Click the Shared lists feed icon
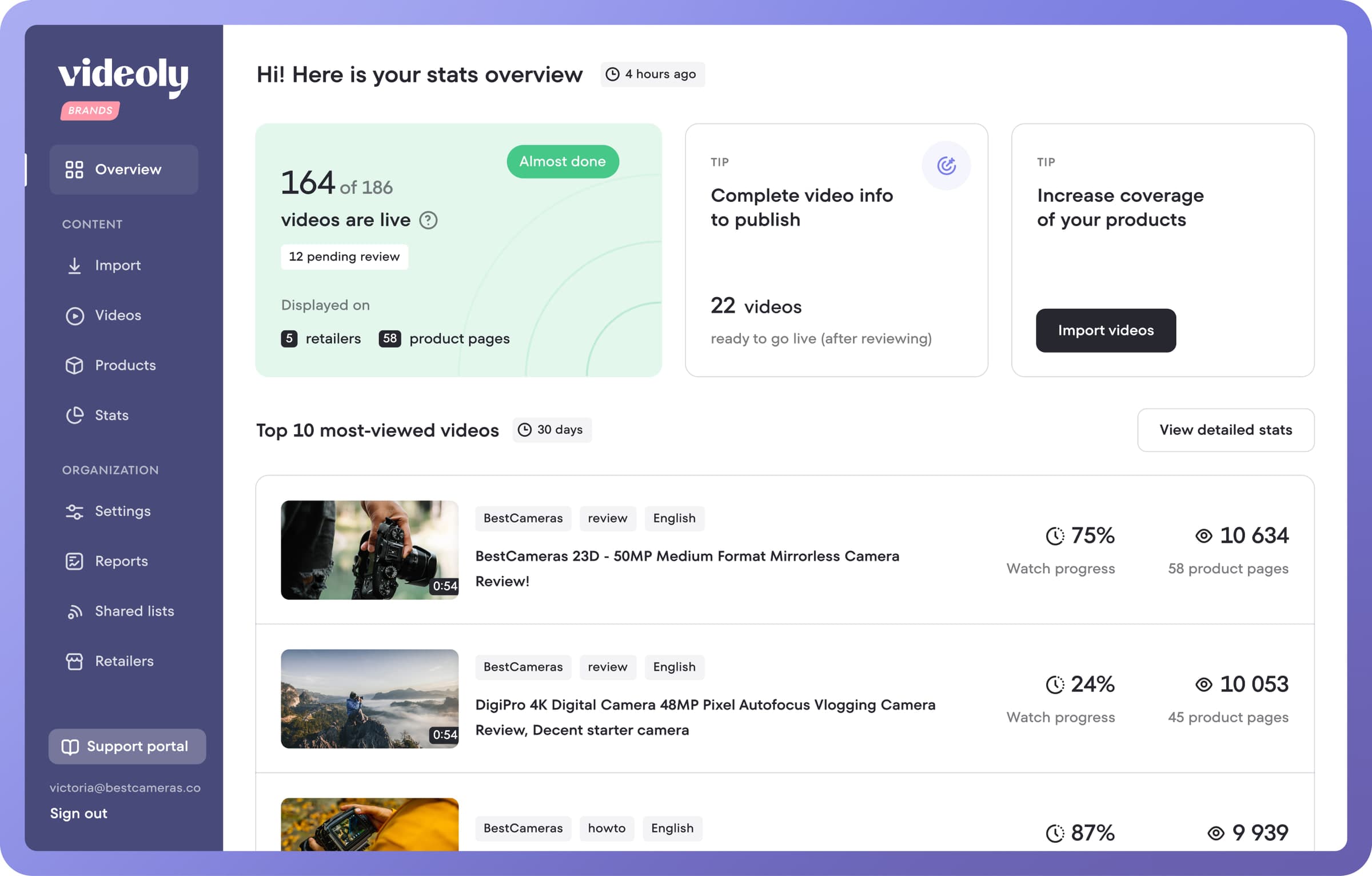This screenshot has width=1372, height=876. pyautogui.click(x=74, y=611)
